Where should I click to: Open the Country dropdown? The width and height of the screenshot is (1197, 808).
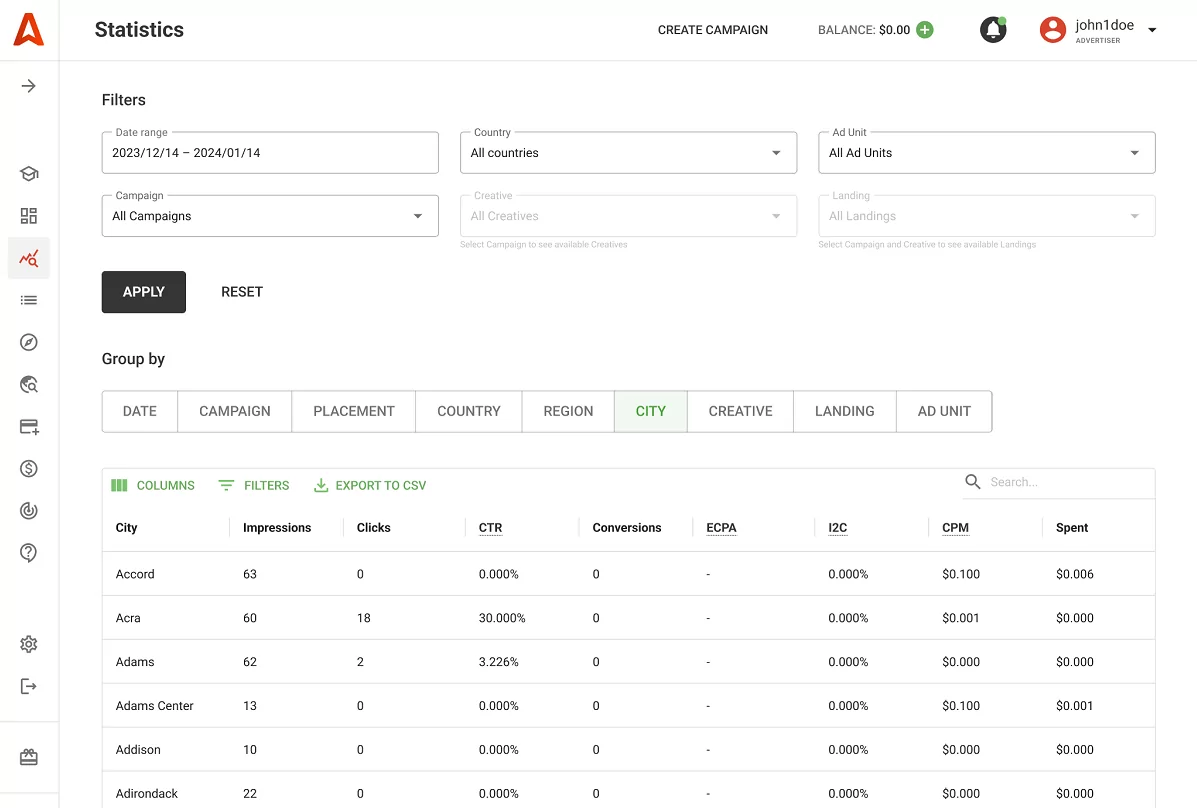628,153
